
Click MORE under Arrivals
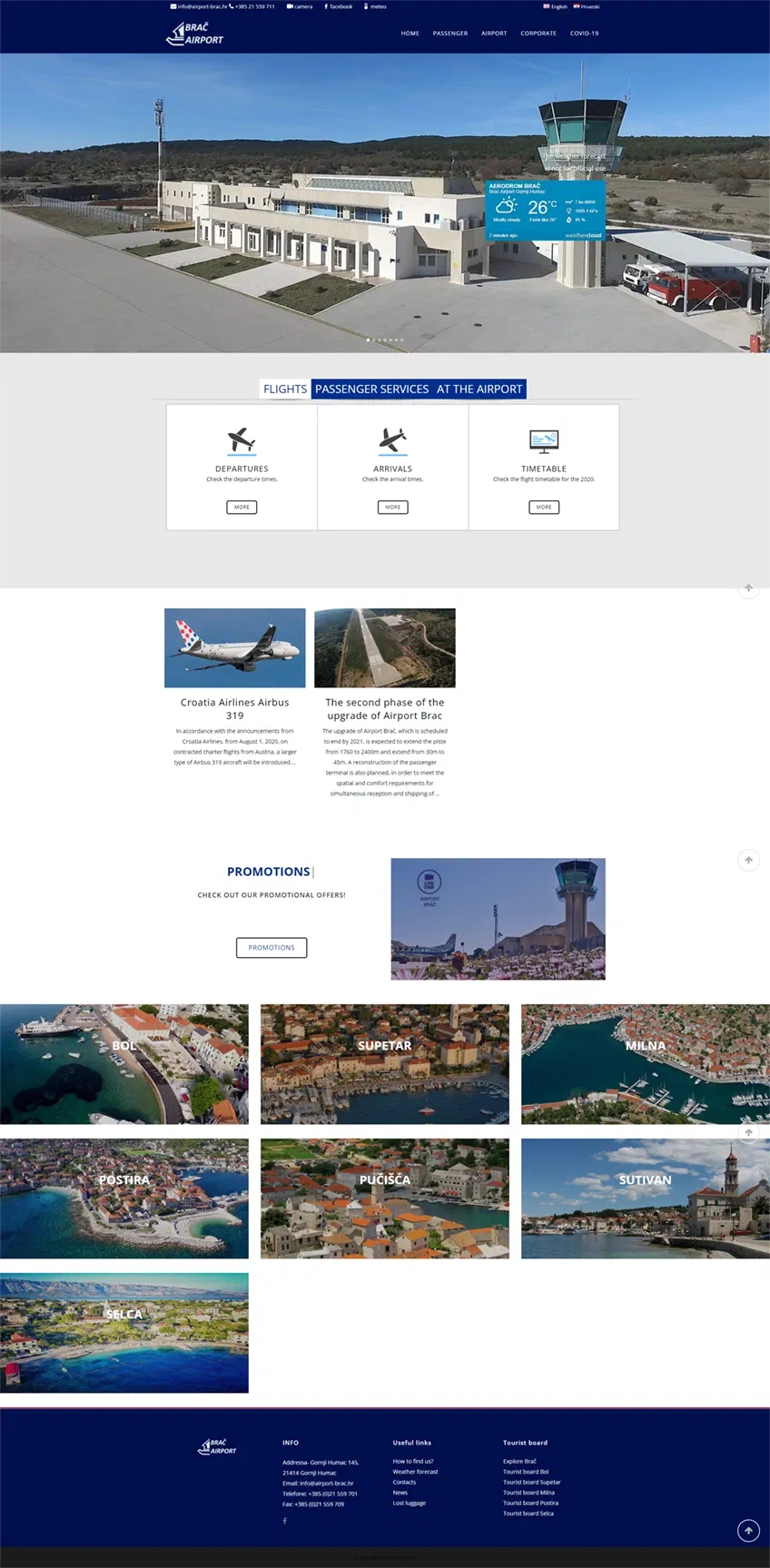coord(392,507)
